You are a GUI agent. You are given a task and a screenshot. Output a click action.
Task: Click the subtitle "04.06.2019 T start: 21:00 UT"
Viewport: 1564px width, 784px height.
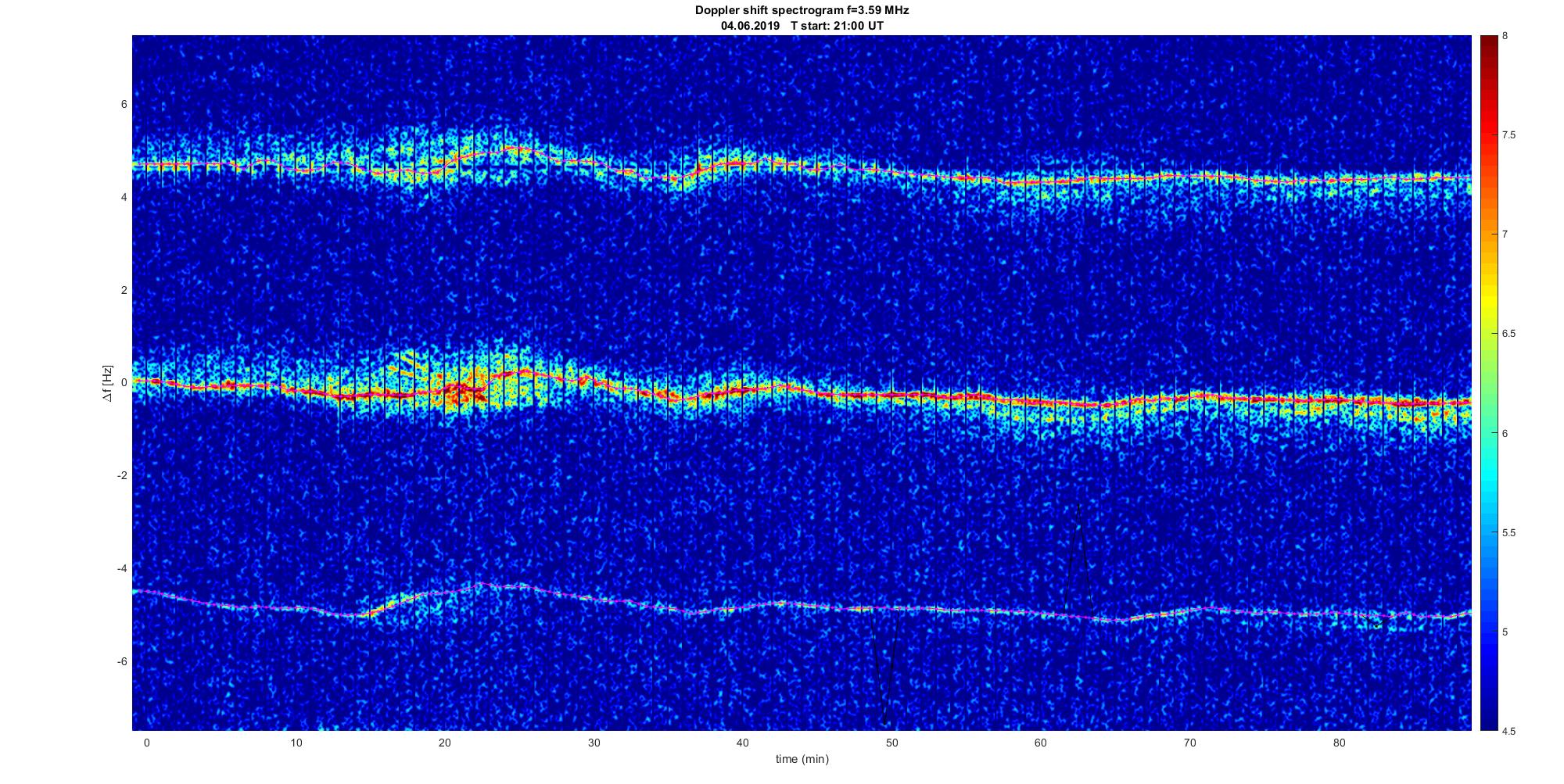(x=802, y=26)
